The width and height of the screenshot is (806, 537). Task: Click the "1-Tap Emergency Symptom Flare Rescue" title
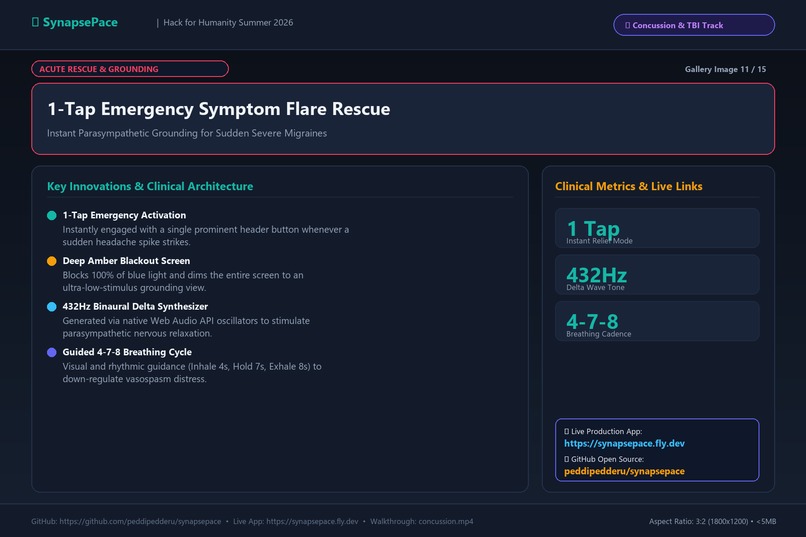218,109
